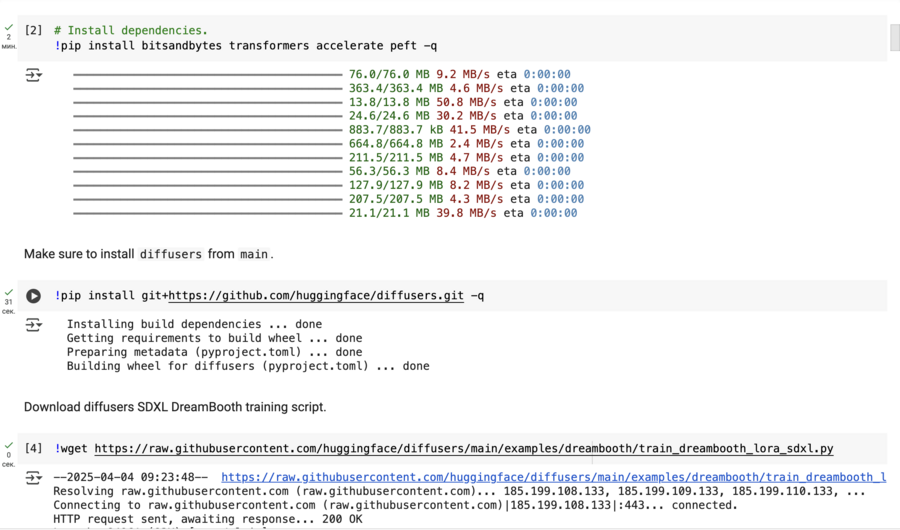The width and height of the screenshot is (900, 530).
Task: Open output options for the bitsandbytes install output
Action: tap(33, 75)
